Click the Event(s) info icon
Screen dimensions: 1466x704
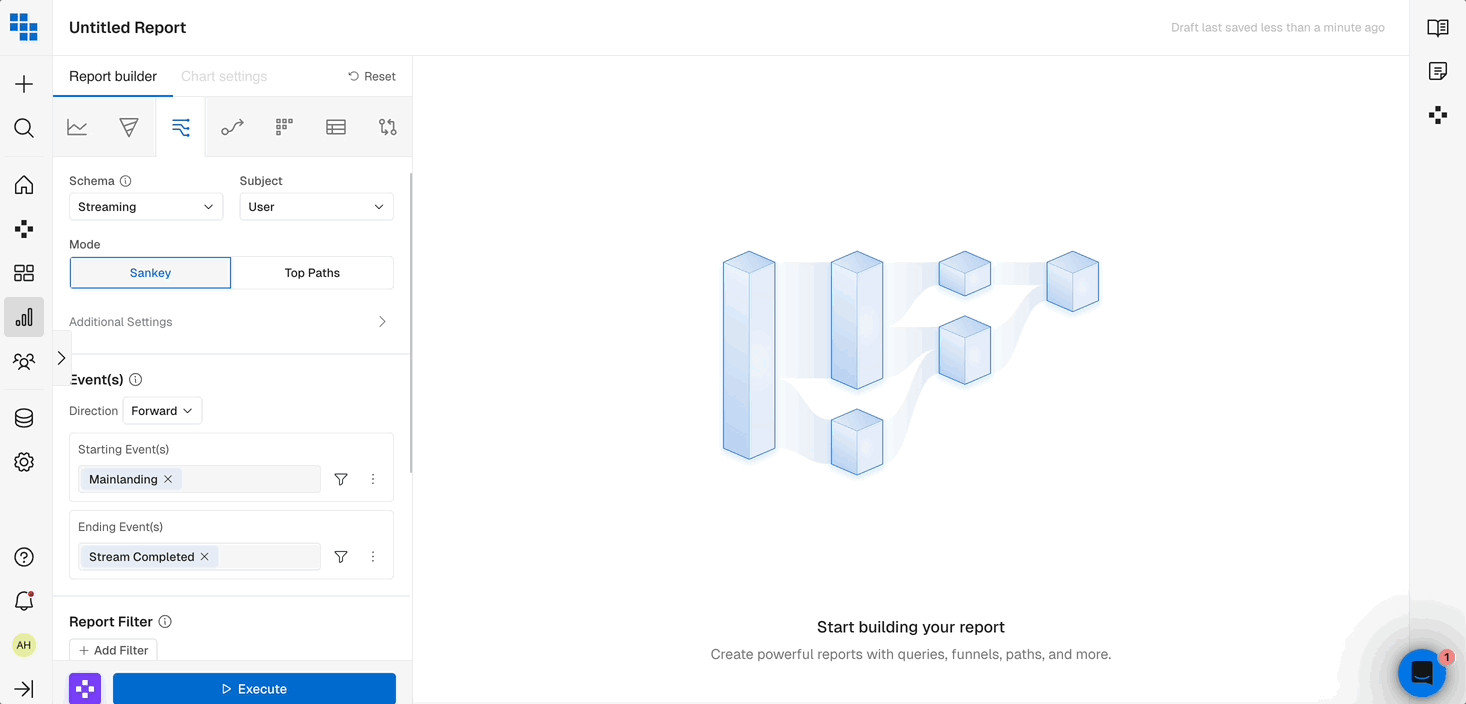[136, 380]
